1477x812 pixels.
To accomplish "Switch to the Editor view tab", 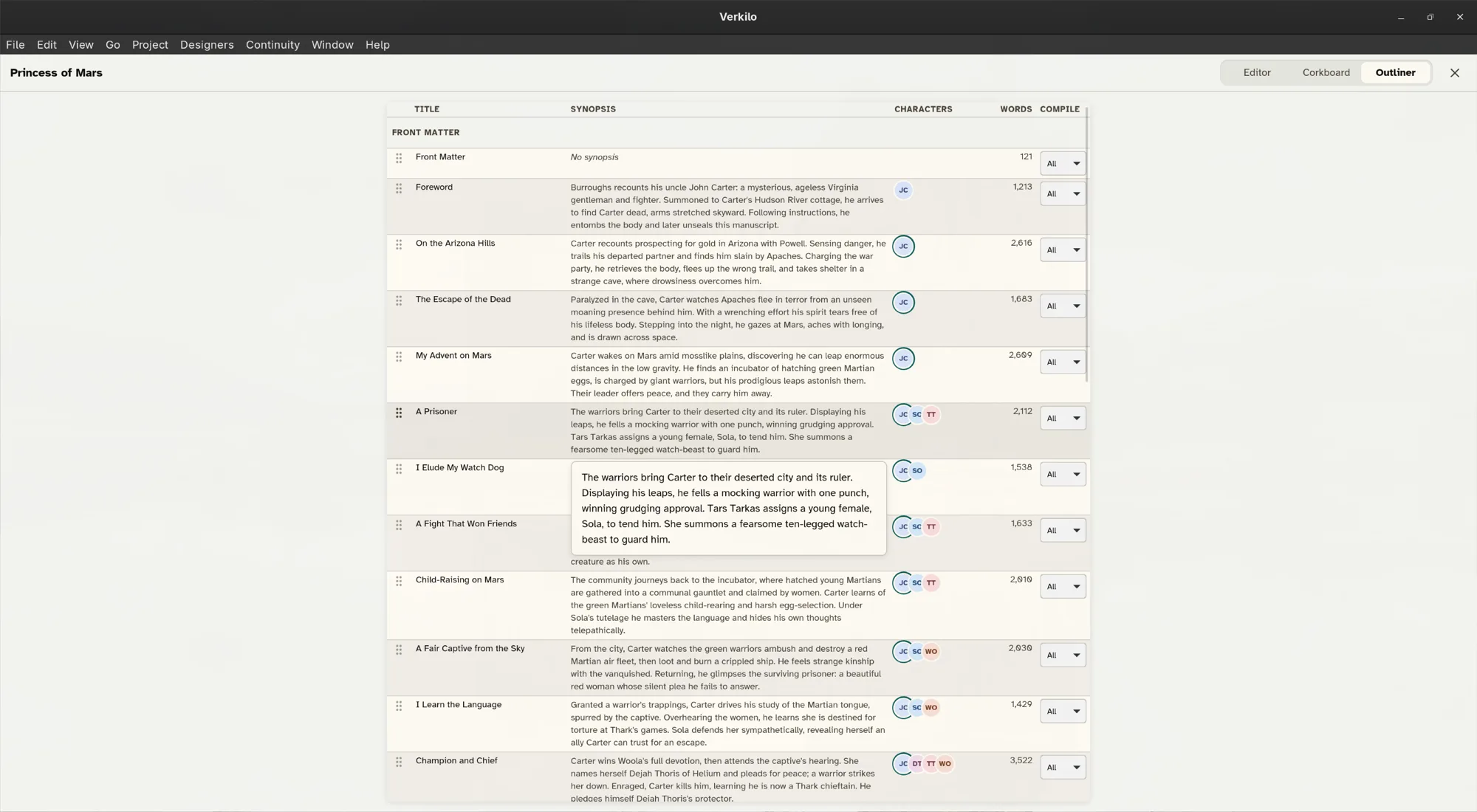I will coord(1257,73).
